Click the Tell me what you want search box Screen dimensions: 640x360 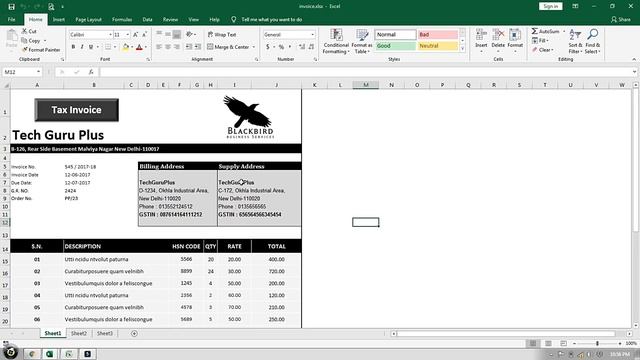click(271, 20)
